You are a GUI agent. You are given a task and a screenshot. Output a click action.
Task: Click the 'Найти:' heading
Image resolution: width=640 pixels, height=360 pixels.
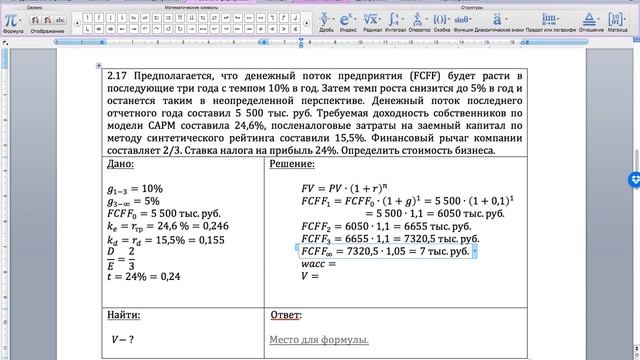click(x=124, y=315)
